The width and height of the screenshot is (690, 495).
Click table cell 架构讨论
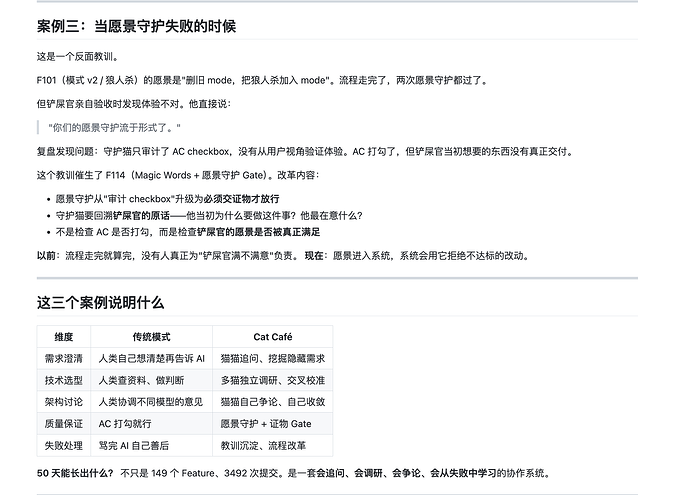click(64, 402)
